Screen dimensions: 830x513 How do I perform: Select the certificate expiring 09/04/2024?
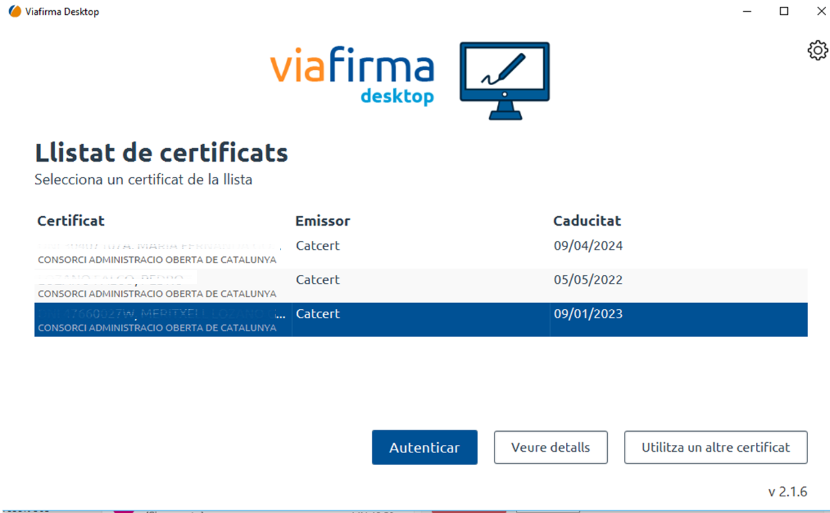[588, 246]
